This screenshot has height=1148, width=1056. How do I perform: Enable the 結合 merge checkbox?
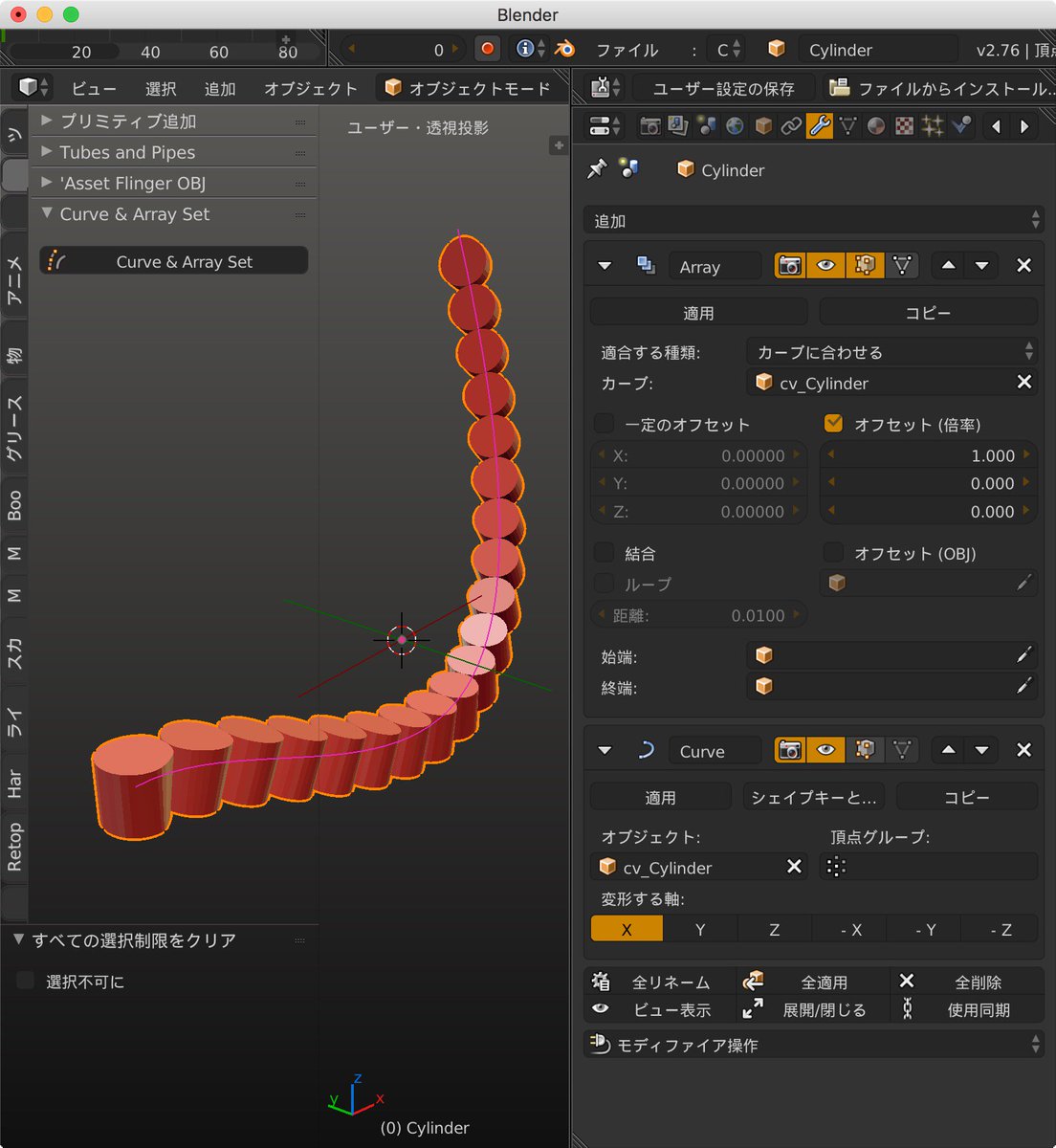click(605, 553)
